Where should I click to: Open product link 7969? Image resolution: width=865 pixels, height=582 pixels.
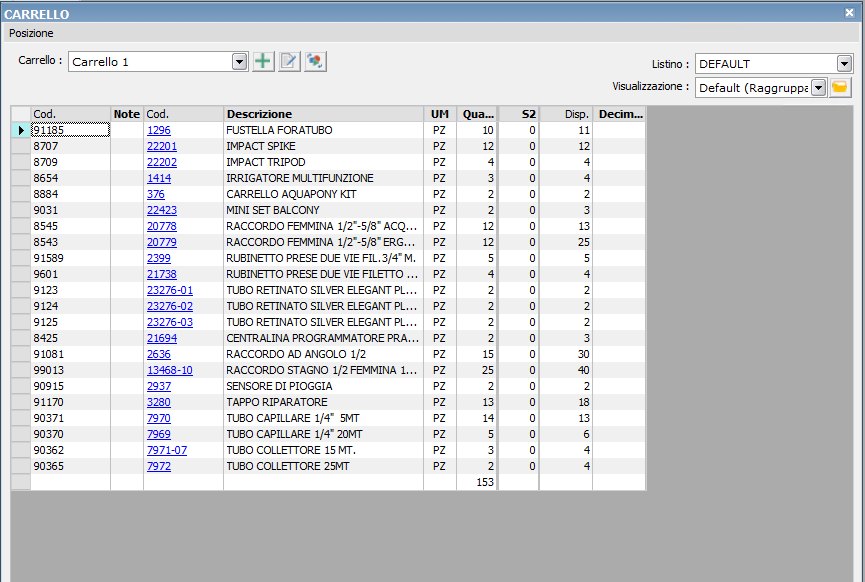(159, 434)
